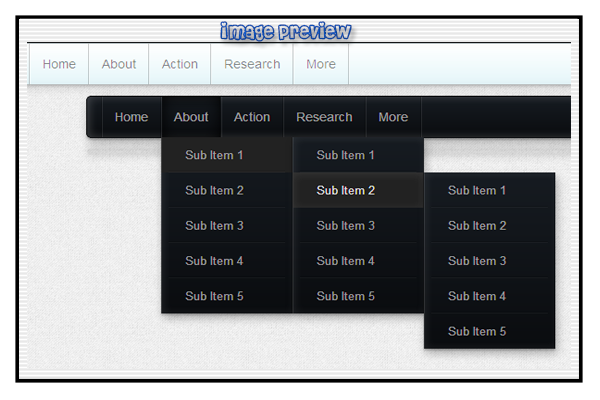The width and height of the screenshot is (600, 400).
Task: Pick Sub Item 3 in third-level flyout
Action: 490,261
